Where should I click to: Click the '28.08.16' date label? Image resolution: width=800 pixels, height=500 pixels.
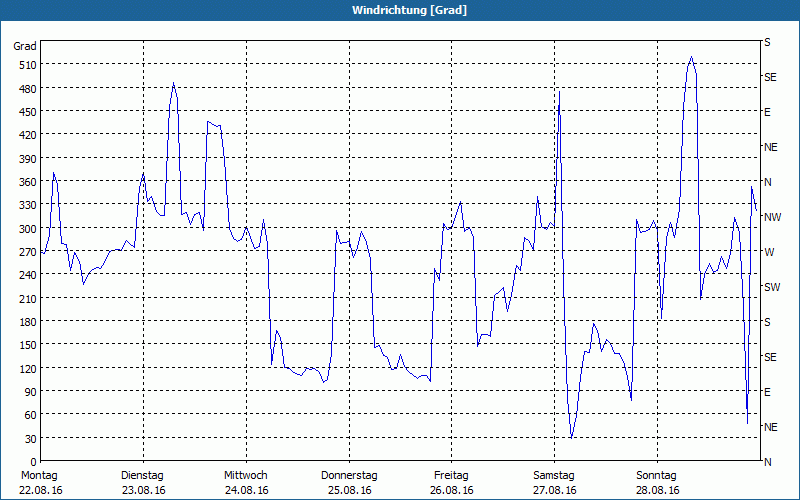coord(658,490)
